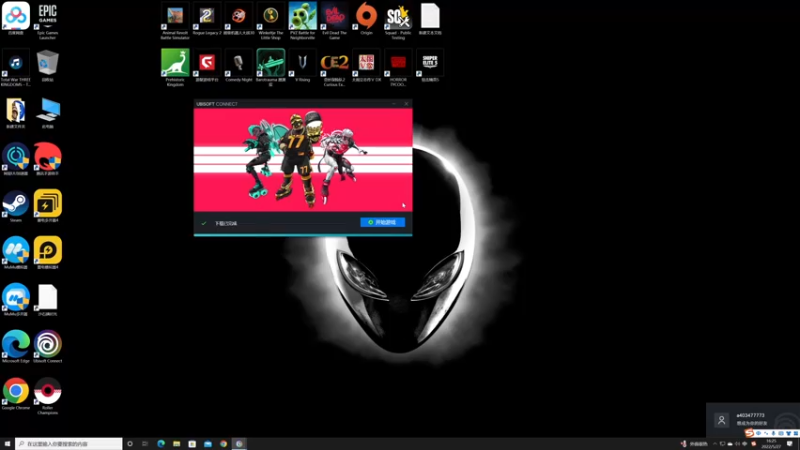This screenshot has width=800, height=450.
Task: Click the active Ubisoft Connect taskbar button
Action: (239, 444)
